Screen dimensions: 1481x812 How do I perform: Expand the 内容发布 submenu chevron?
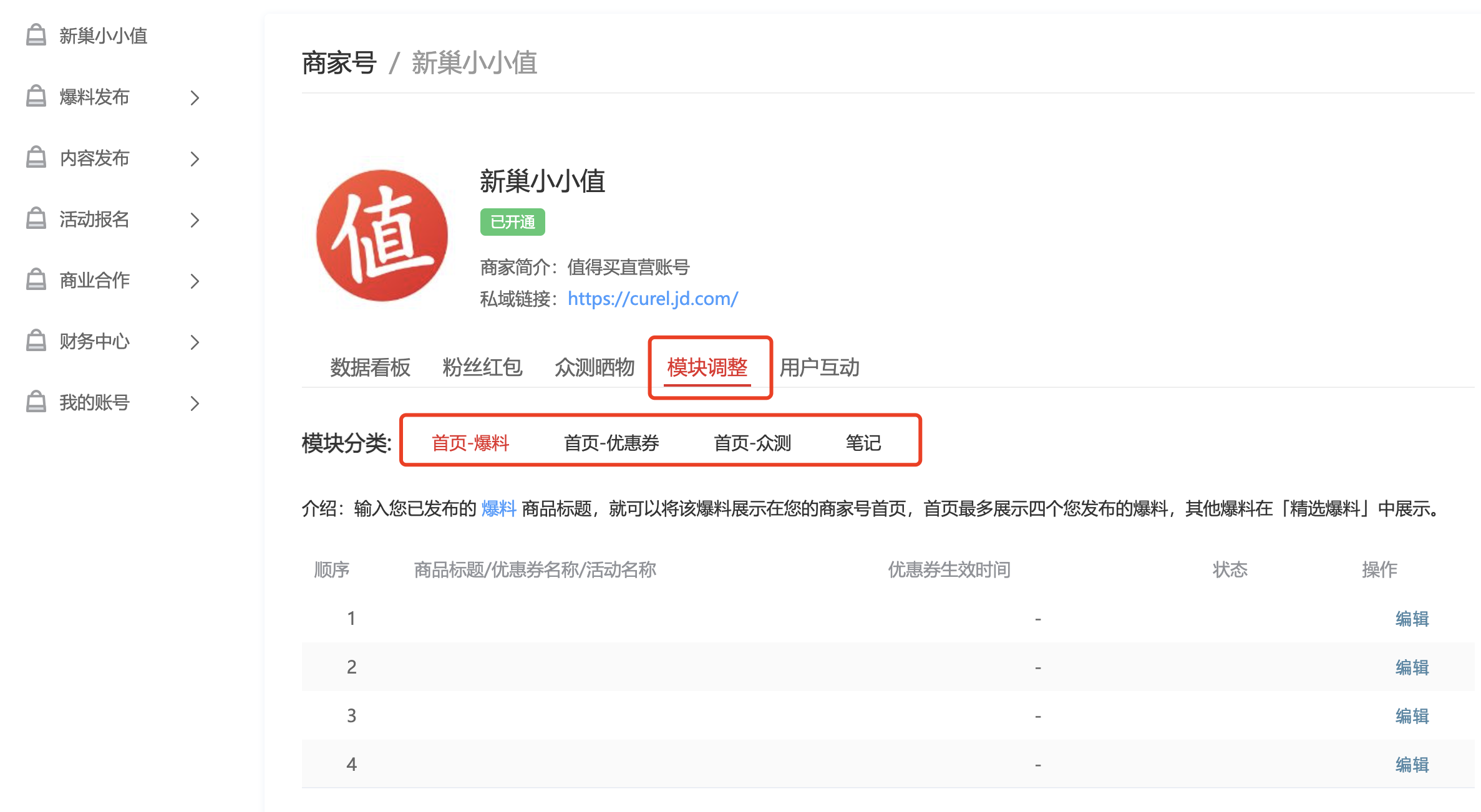[195, 159]
